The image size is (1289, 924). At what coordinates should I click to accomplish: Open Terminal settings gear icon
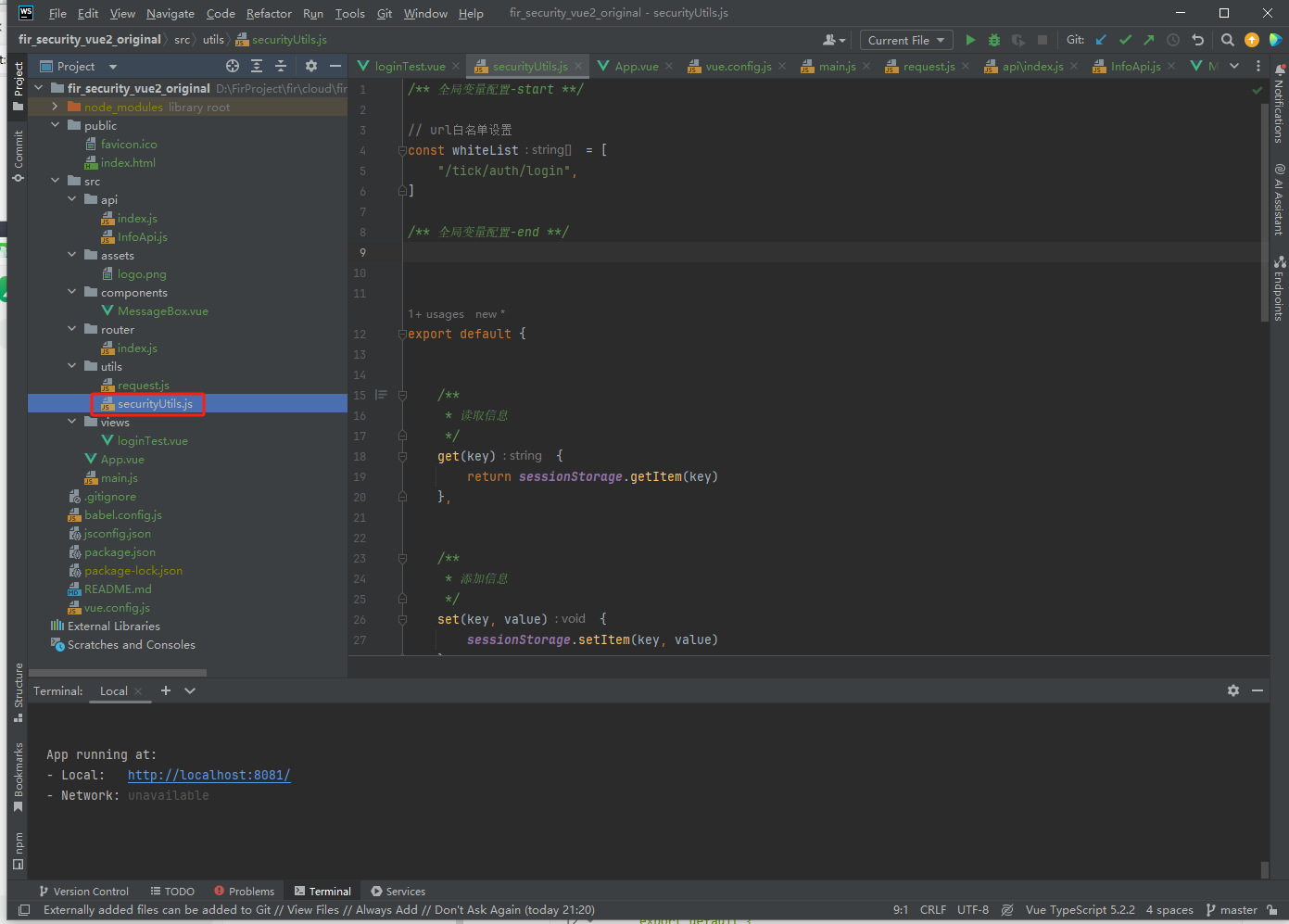point(1233,690)
